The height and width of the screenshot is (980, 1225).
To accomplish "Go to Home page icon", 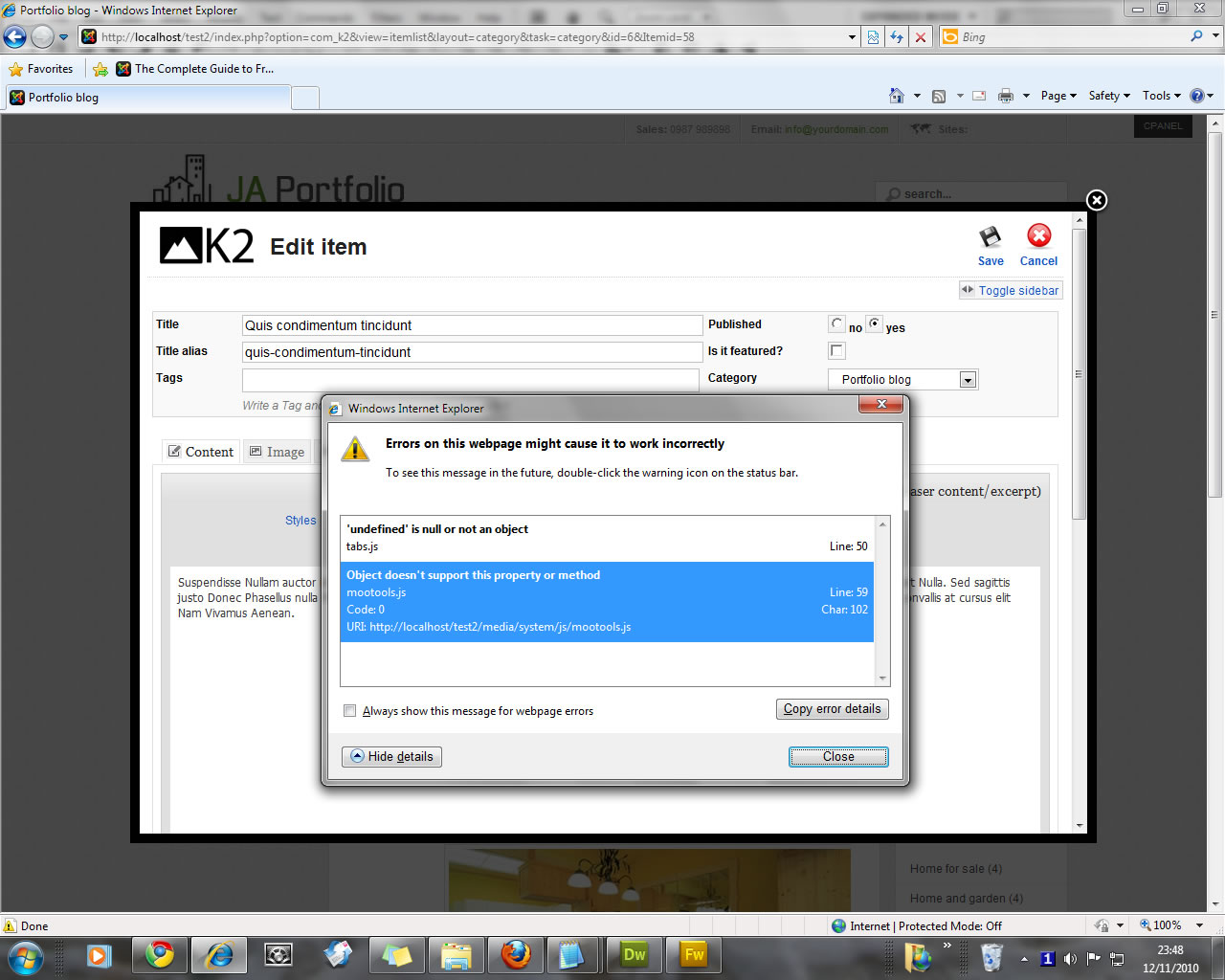I will coord(897,96).
